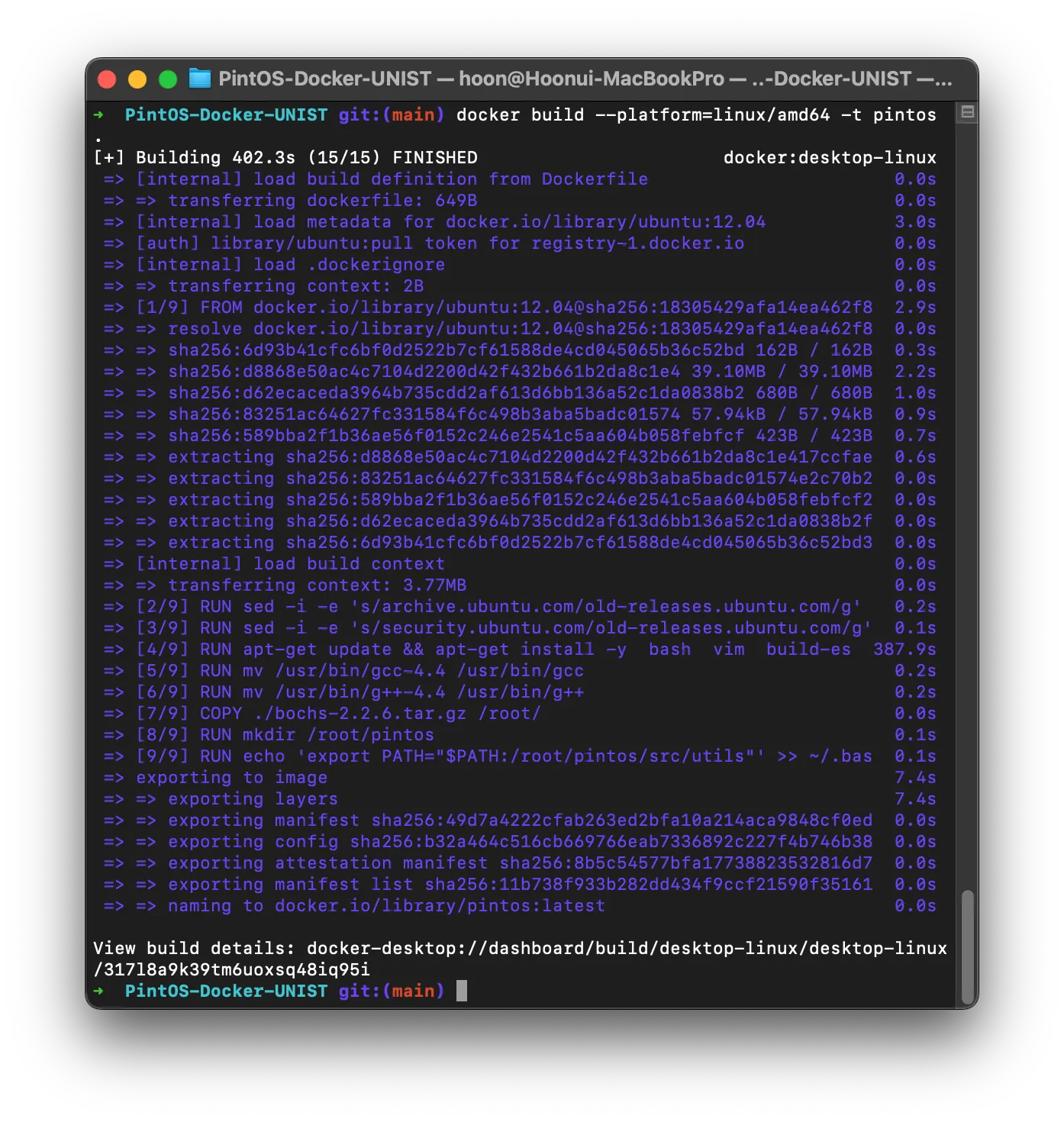
Task: Click the PintOS-Docker-UNIST window title text
Action: click(x=324, y=79)
